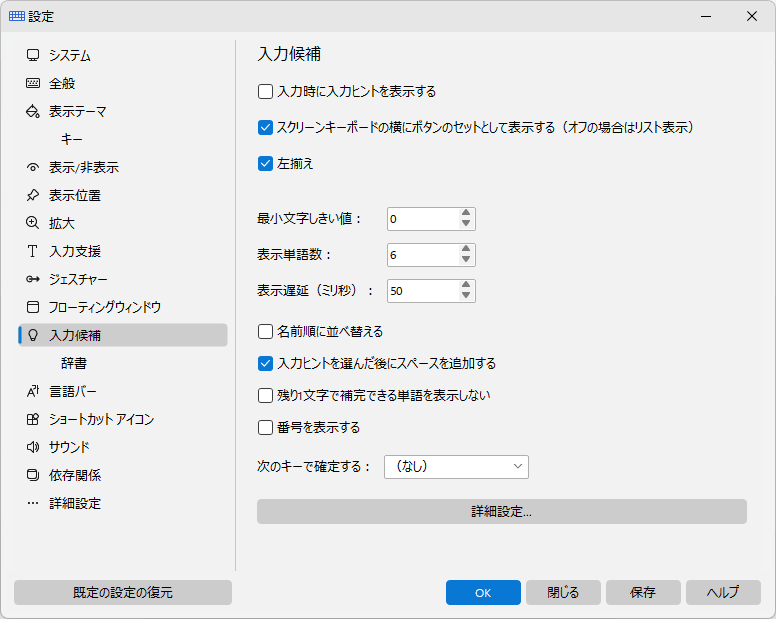Click the language icon beside 言語バー
Screen dimensions: 776x619
tap(33, 391)
